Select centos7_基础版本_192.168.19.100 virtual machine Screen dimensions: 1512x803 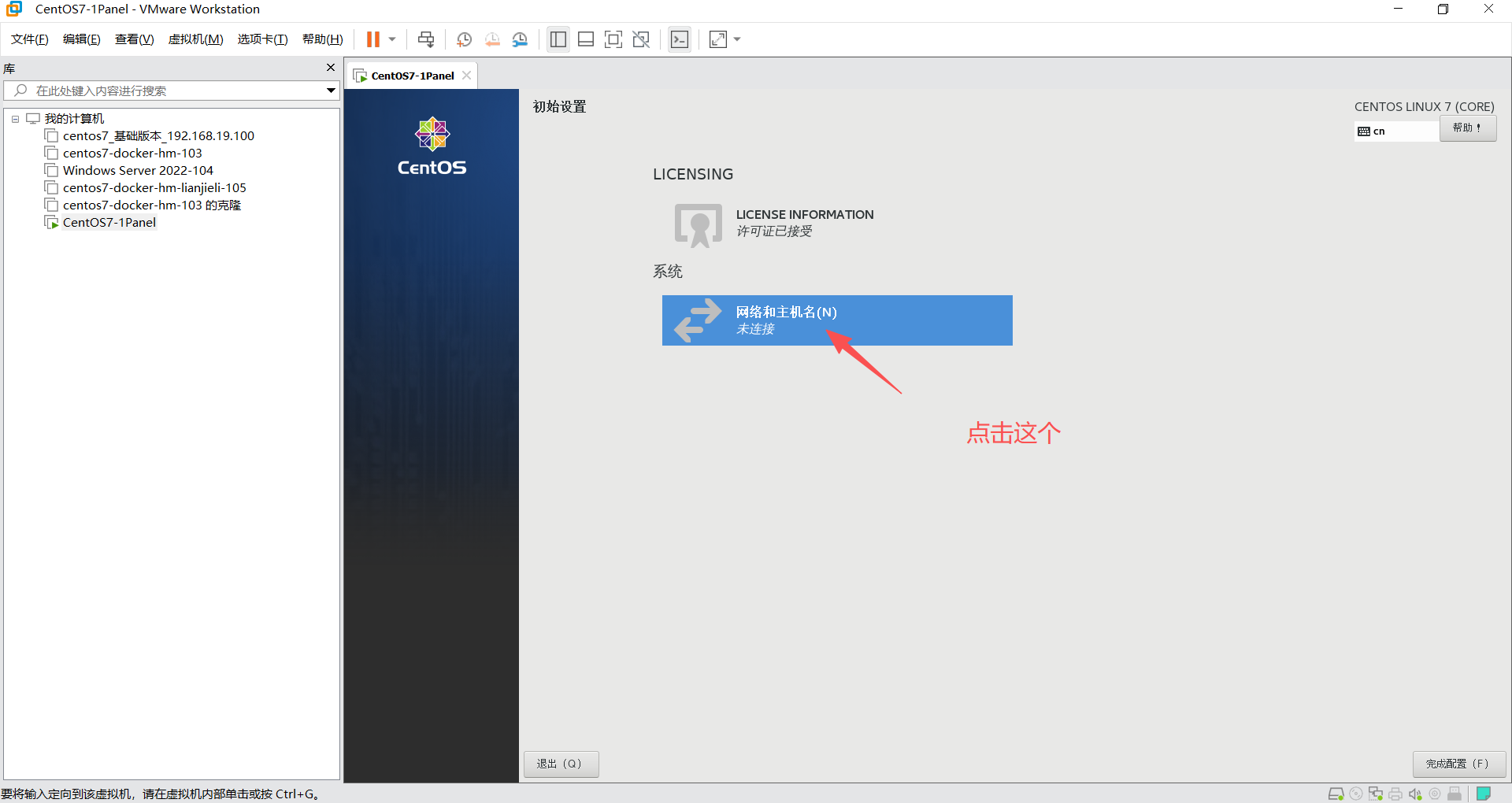pos(158,136)
